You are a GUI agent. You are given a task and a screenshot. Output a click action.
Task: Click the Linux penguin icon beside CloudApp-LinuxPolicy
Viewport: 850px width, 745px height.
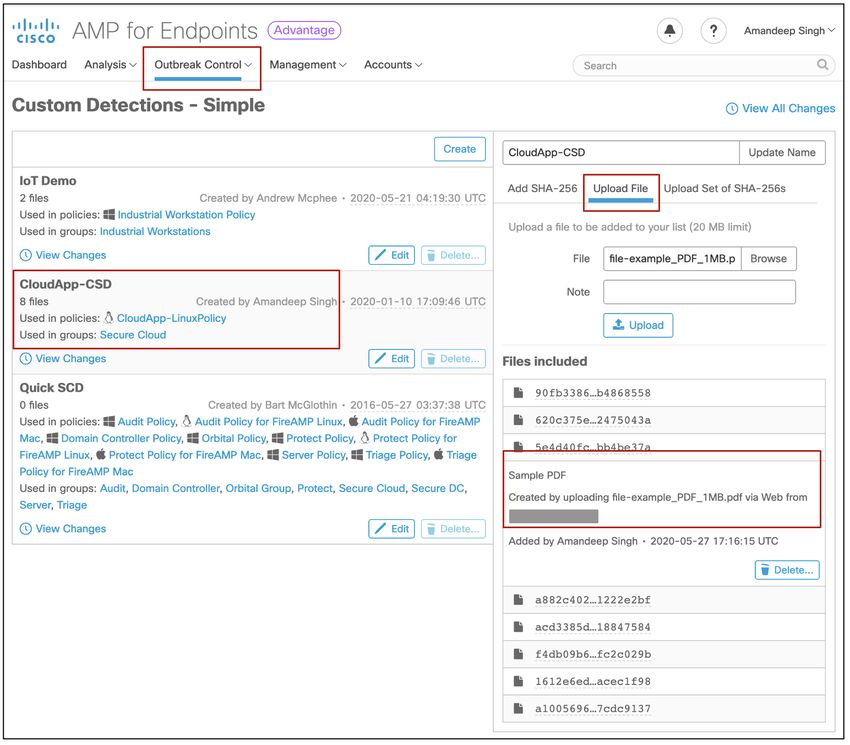point(108,317)
